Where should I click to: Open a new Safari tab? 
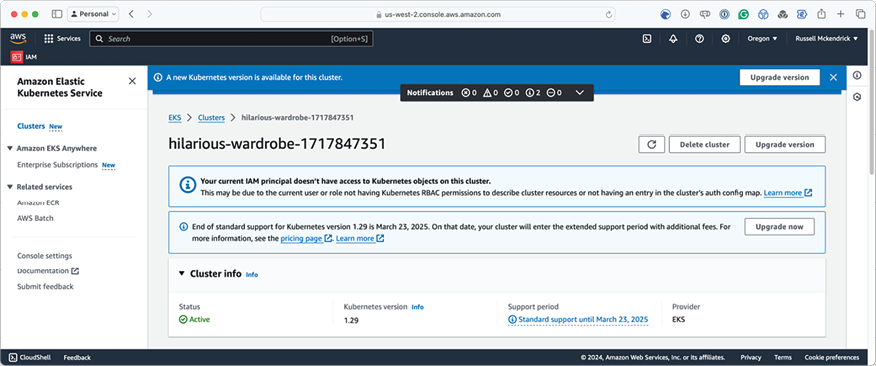pos(840,14)
